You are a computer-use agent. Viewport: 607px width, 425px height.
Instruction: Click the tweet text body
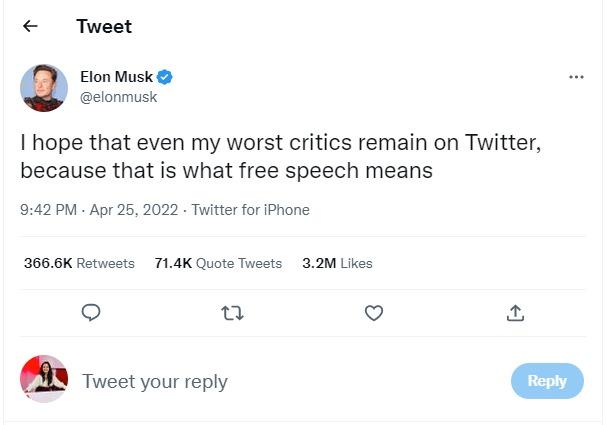tap(280, 157)
